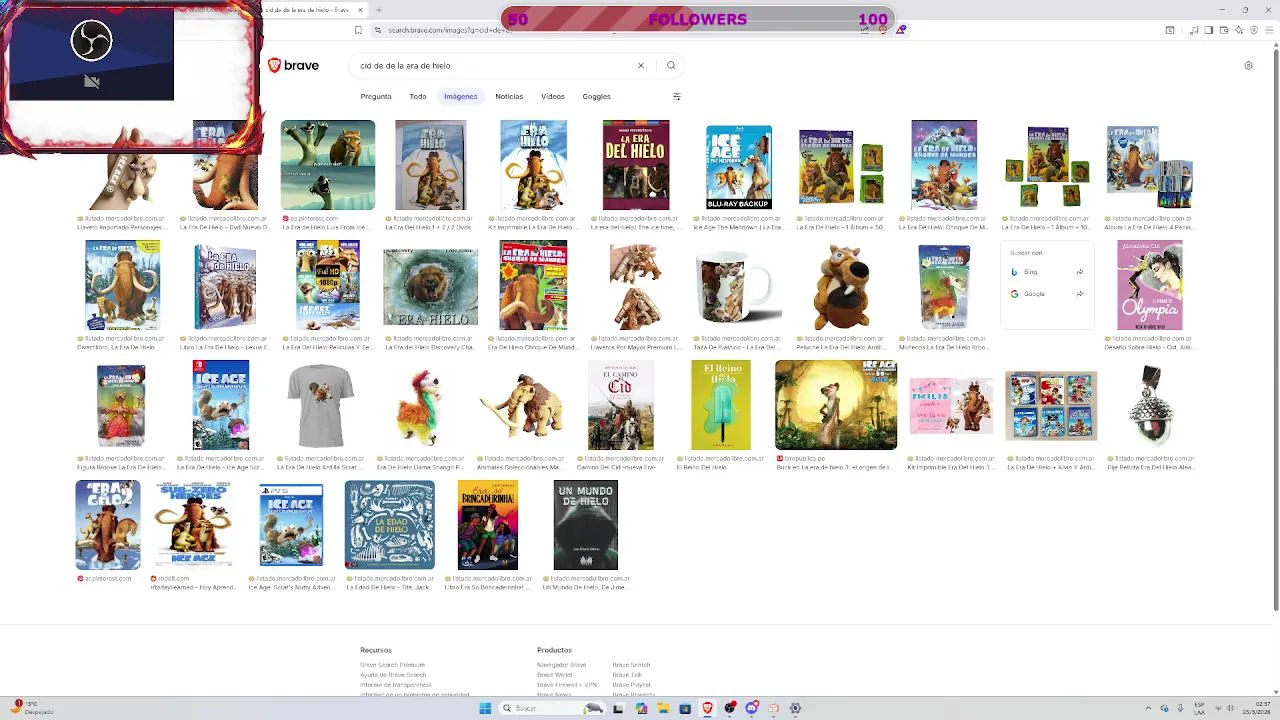Open the 'El Camino del Cid' book thumbnail
The width and height of the screenshot is (1280, 720).
click(621, 405)
